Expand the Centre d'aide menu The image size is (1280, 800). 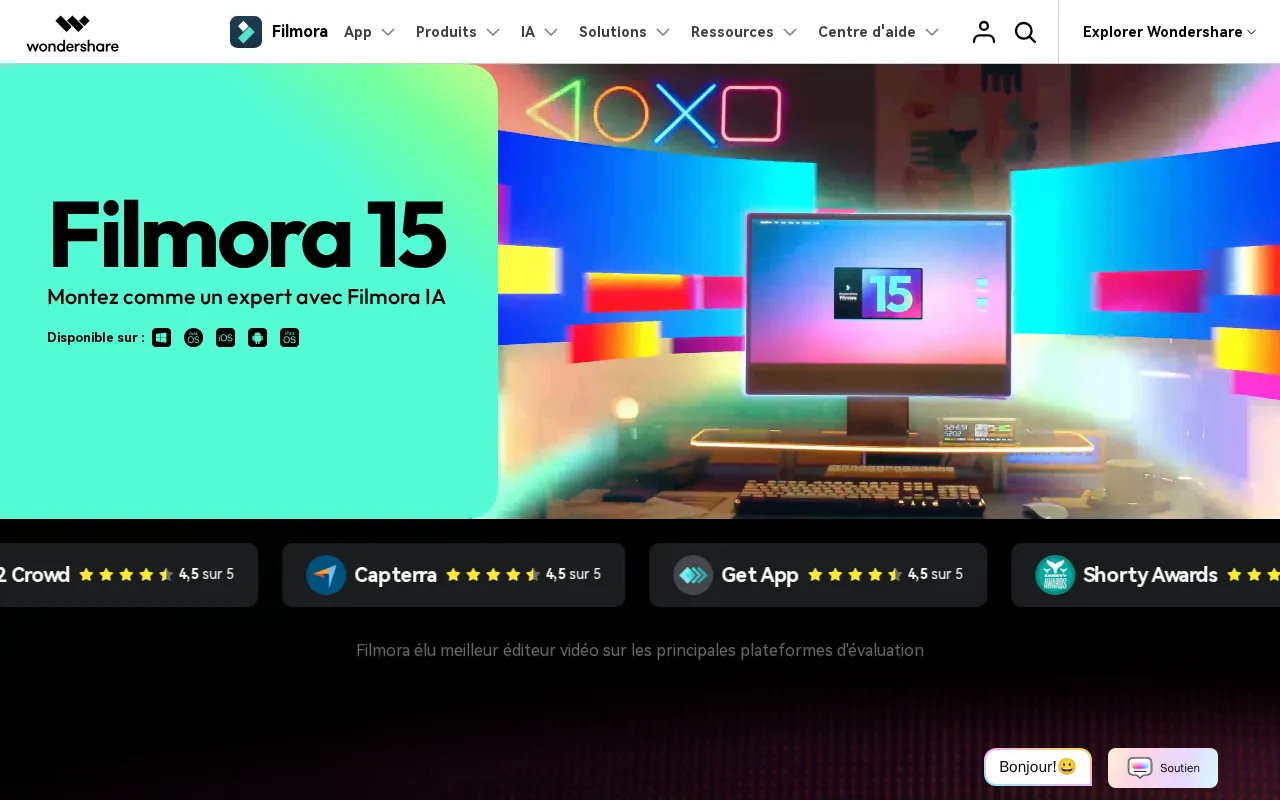pyautogui.click(x=879, y=32)
